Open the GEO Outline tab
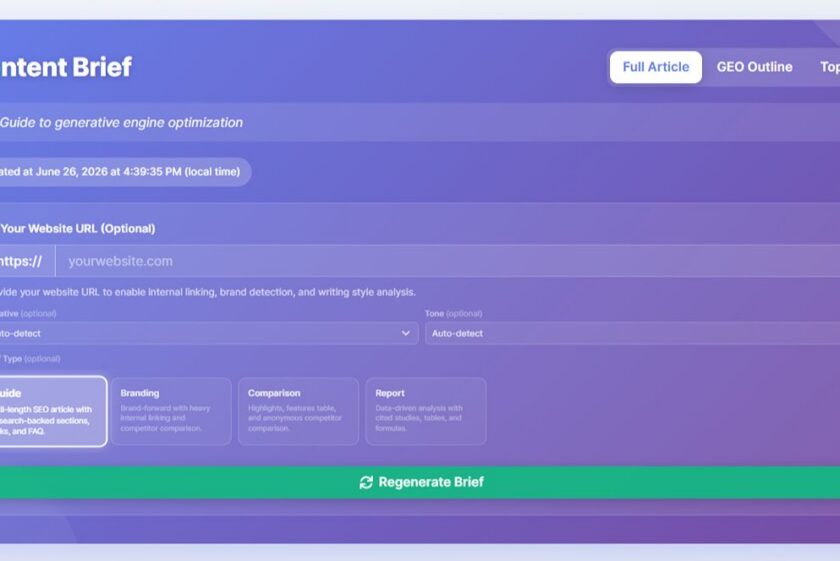The height and width of the screenshot is (561, 840). coord(754,67)
